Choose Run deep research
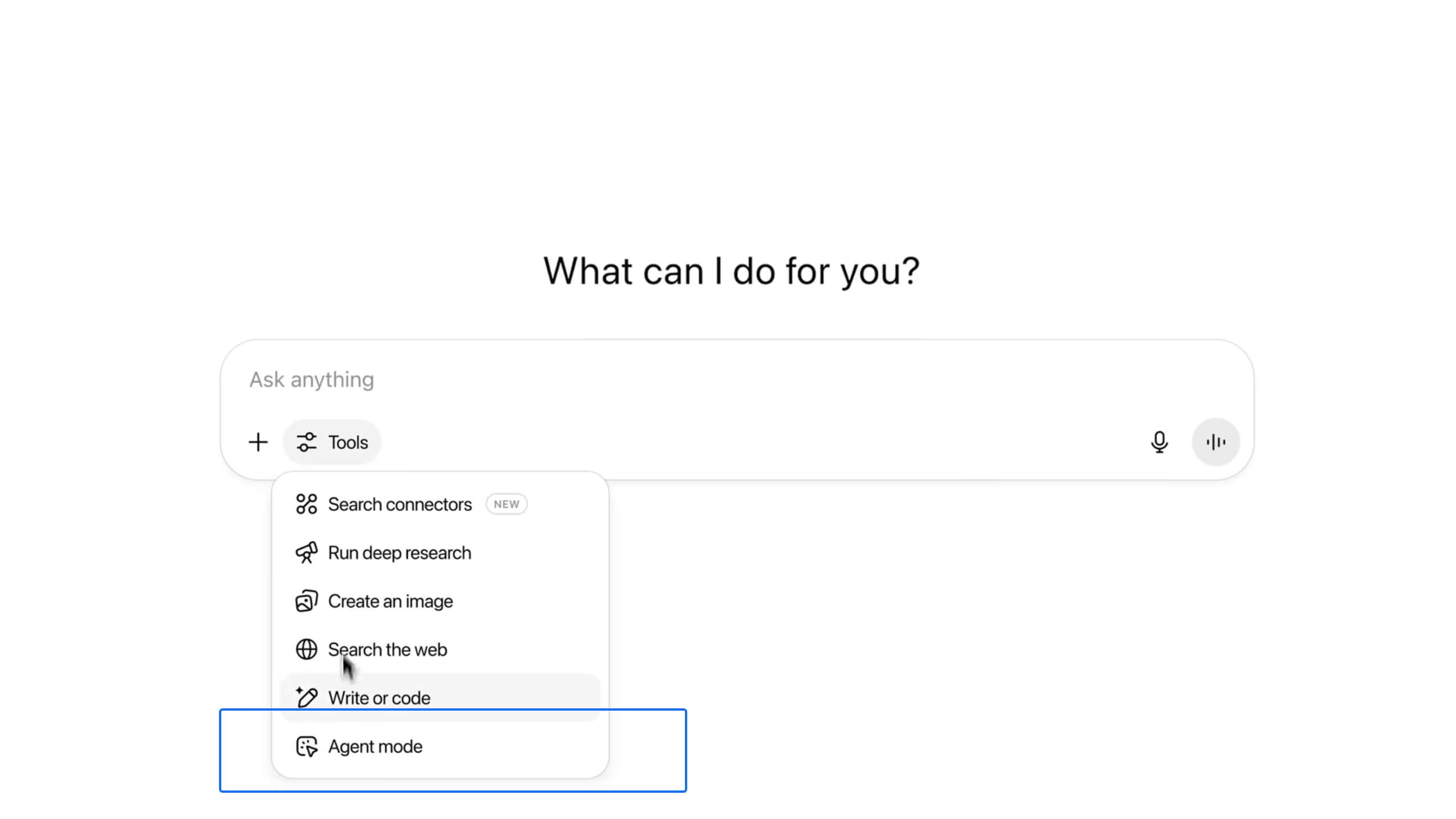 click(440, 553)
